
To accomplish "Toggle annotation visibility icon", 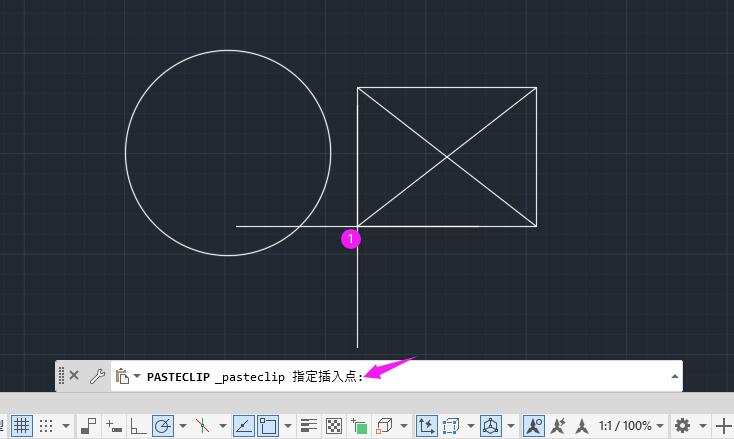I will 534,425.
